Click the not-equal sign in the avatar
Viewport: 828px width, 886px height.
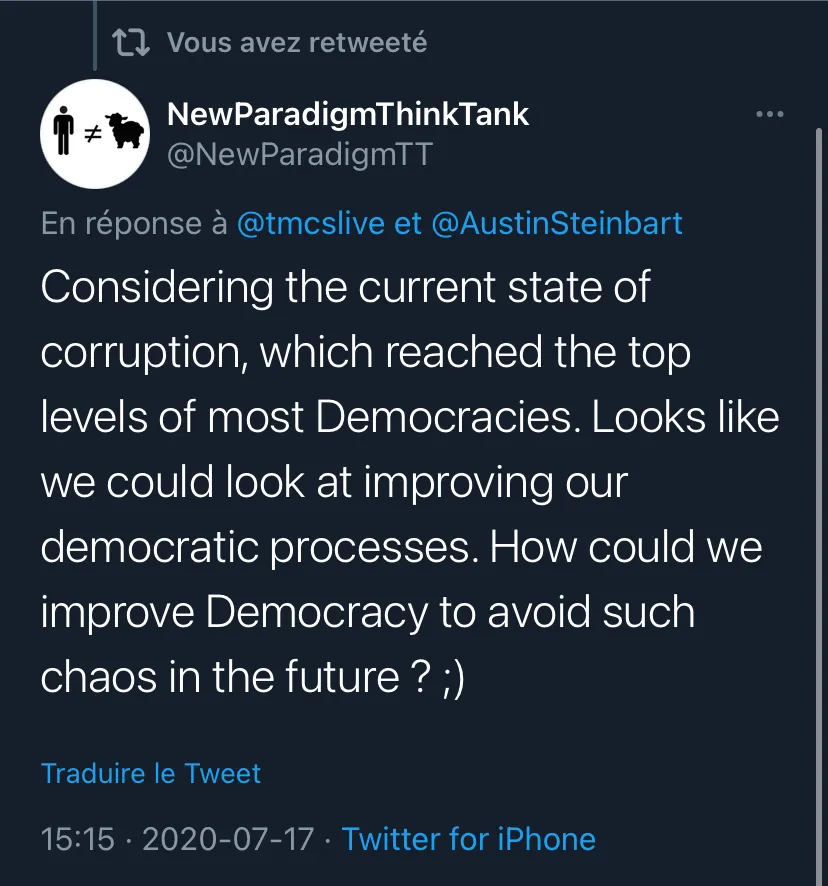coord(93,134)
